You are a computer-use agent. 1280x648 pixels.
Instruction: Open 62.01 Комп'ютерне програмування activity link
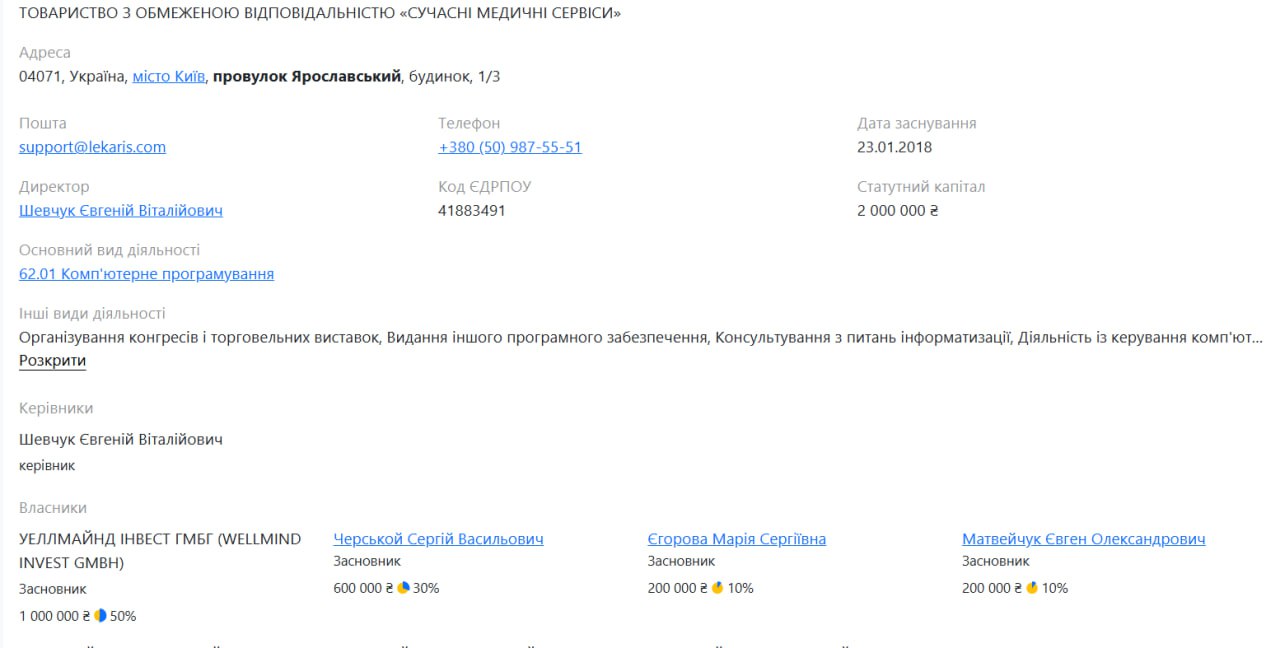[146, 274]
